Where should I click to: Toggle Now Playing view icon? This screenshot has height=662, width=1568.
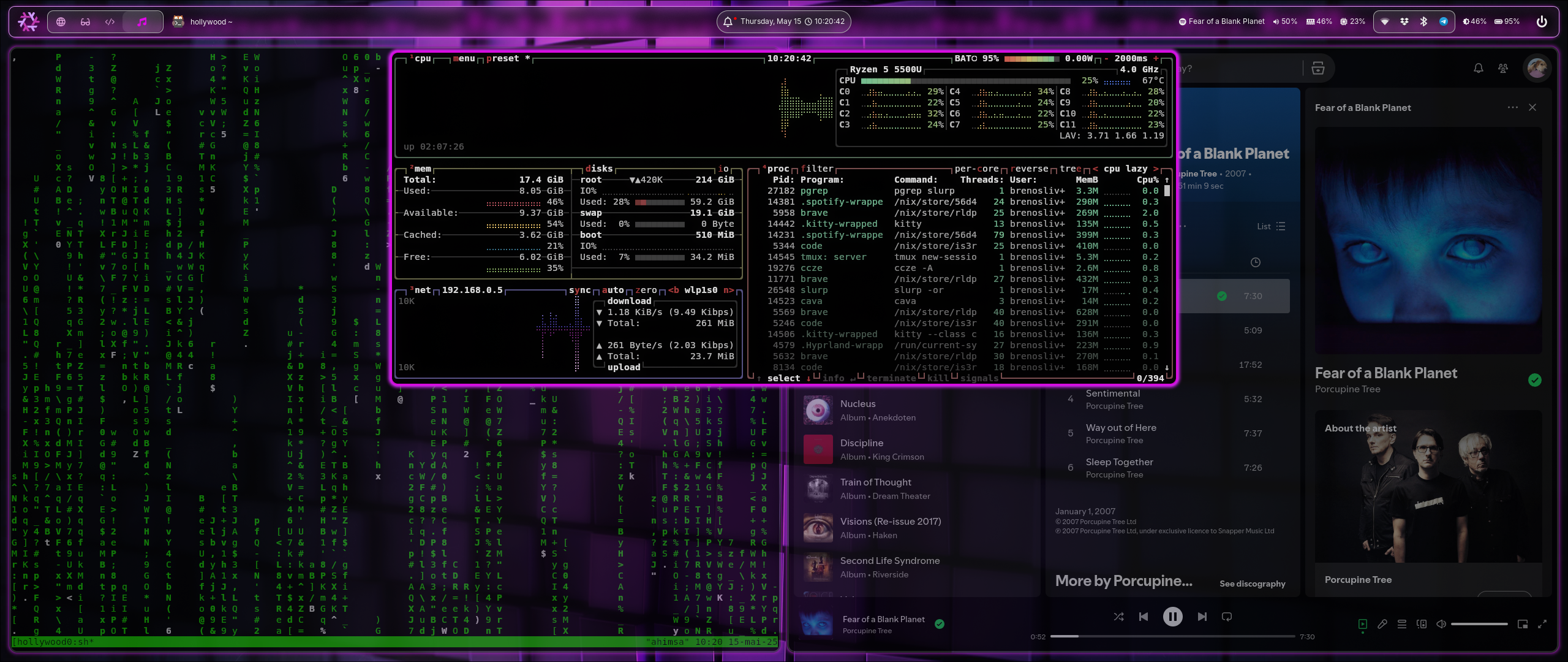[1363, 624]
